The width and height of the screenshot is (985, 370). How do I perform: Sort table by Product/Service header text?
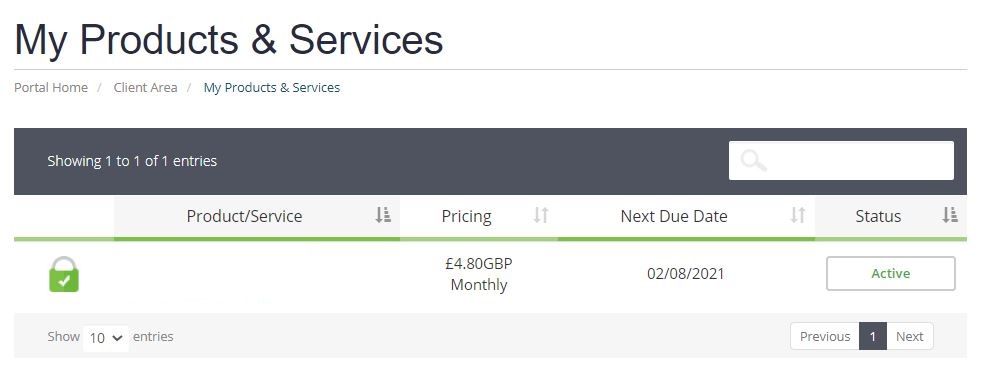coord(244,216)
